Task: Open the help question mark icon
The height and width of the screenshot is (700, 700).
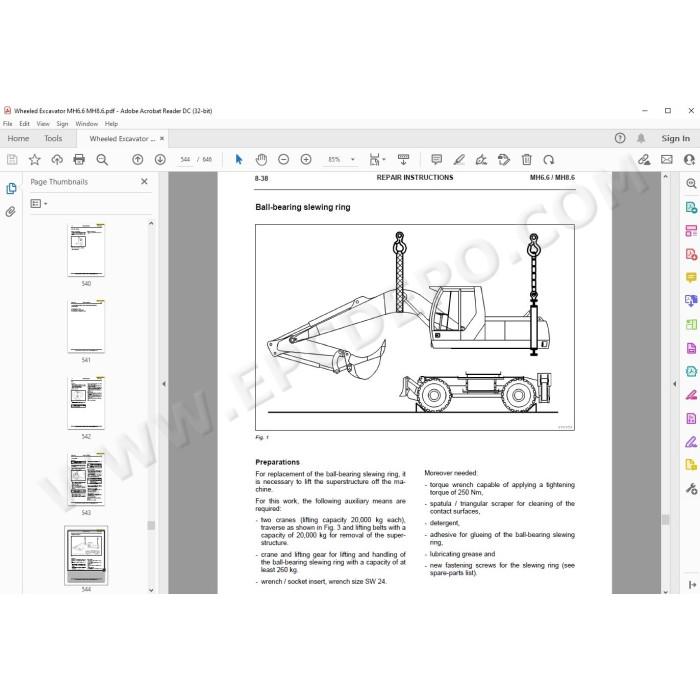Action: pos(620,138)
